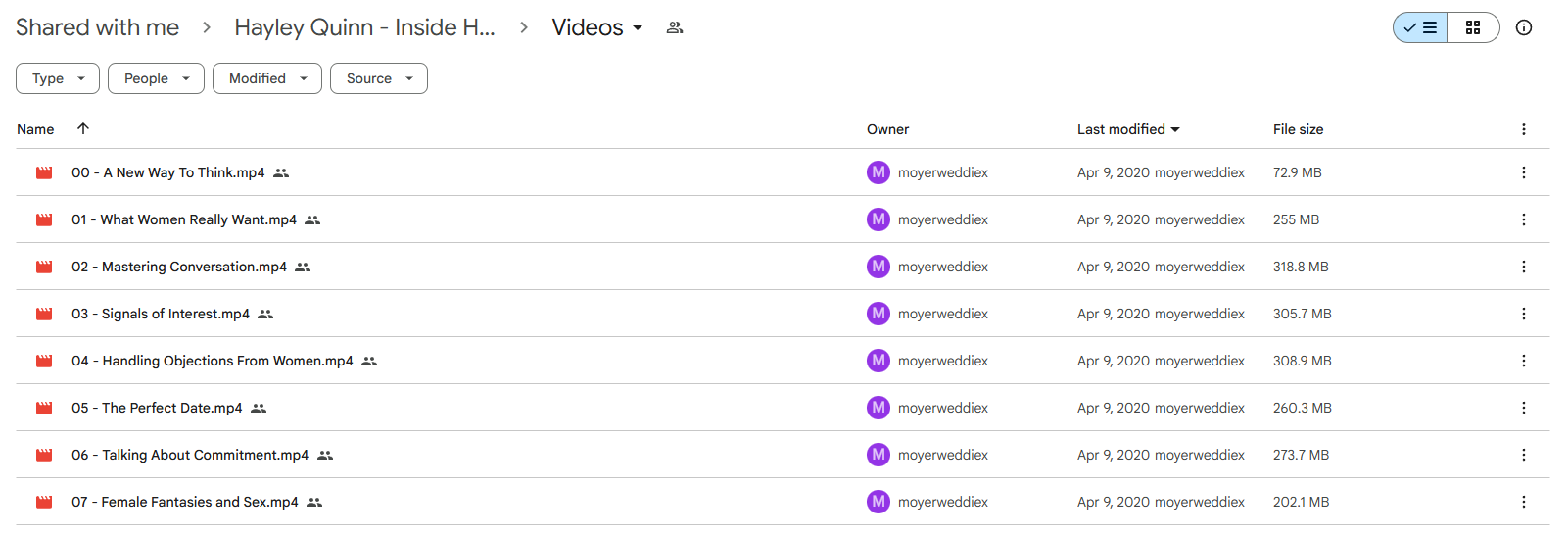
Task: Expand the Type filter dropdown
Action: (58, 78)
